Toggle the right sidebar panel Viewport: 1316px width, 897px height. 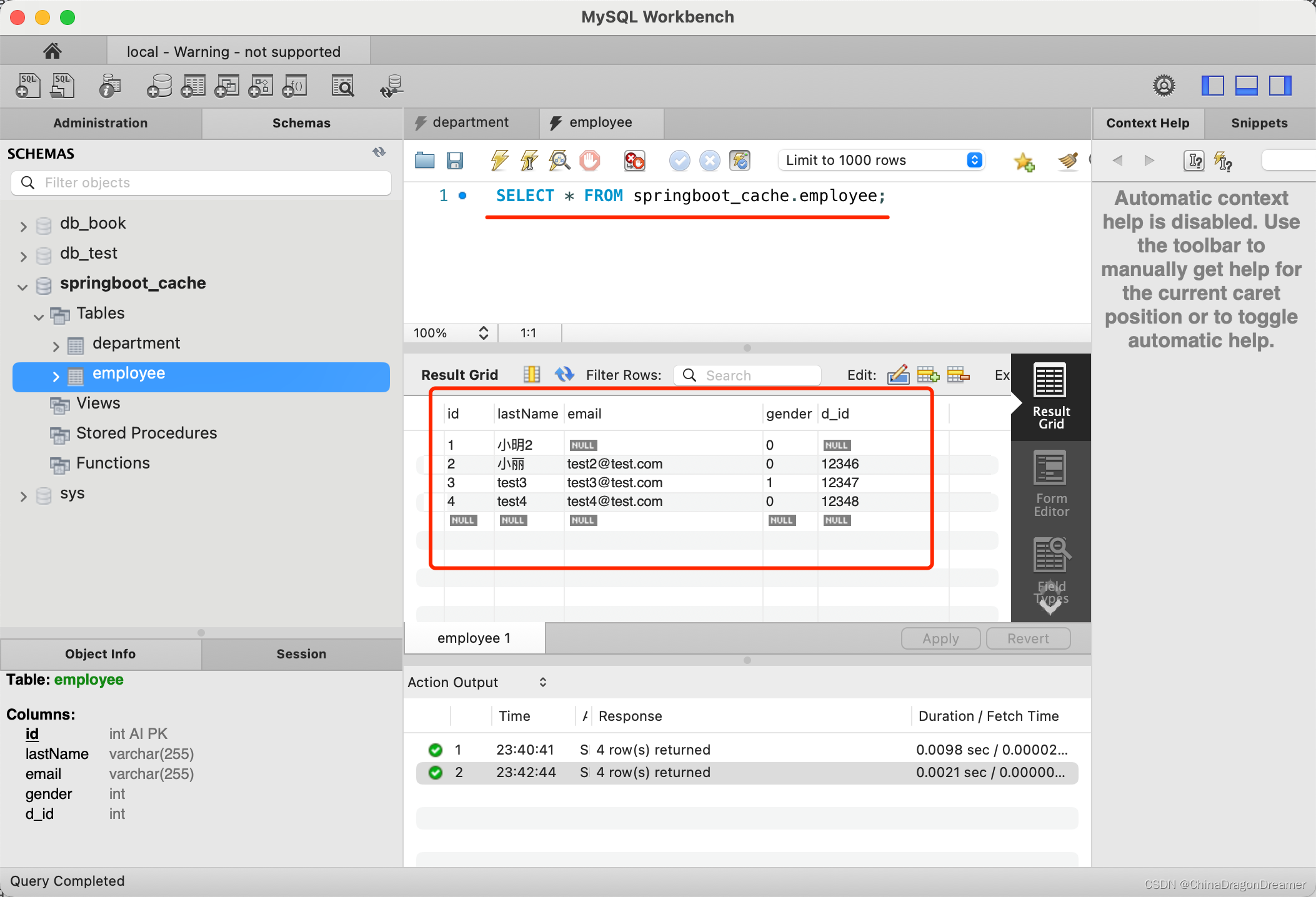1280,86
